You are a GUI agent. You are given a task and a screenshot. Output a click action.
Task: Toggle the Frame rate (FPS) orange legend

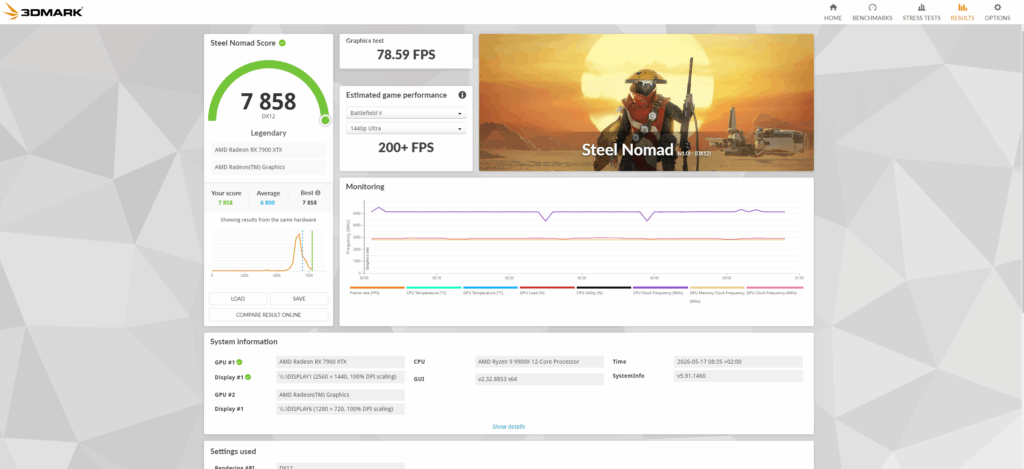pyautogui.click(x=377, y=289)
